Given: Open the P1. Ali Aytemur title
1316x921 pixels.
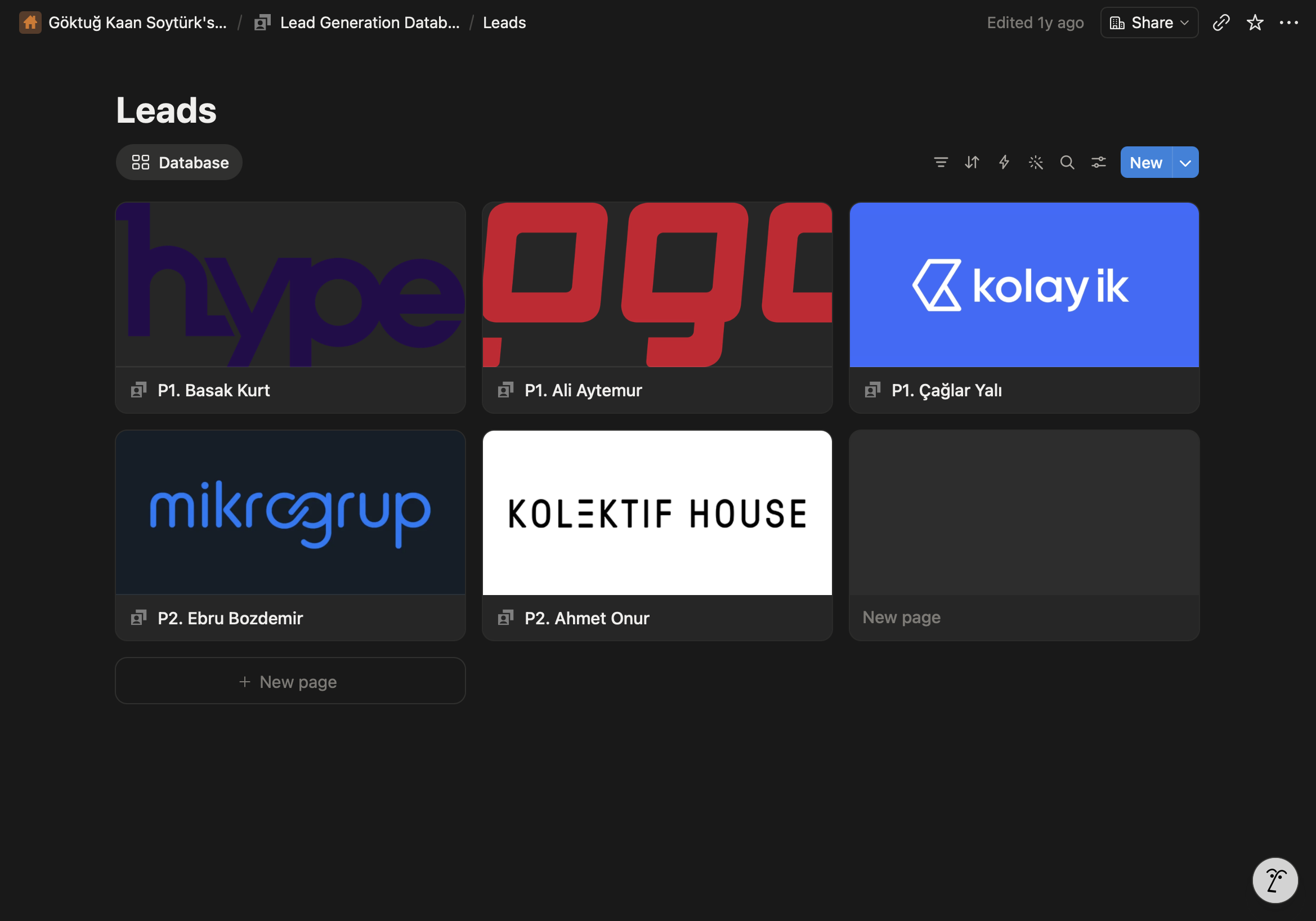Looking at the screenshot, I should tap(584, 390).
